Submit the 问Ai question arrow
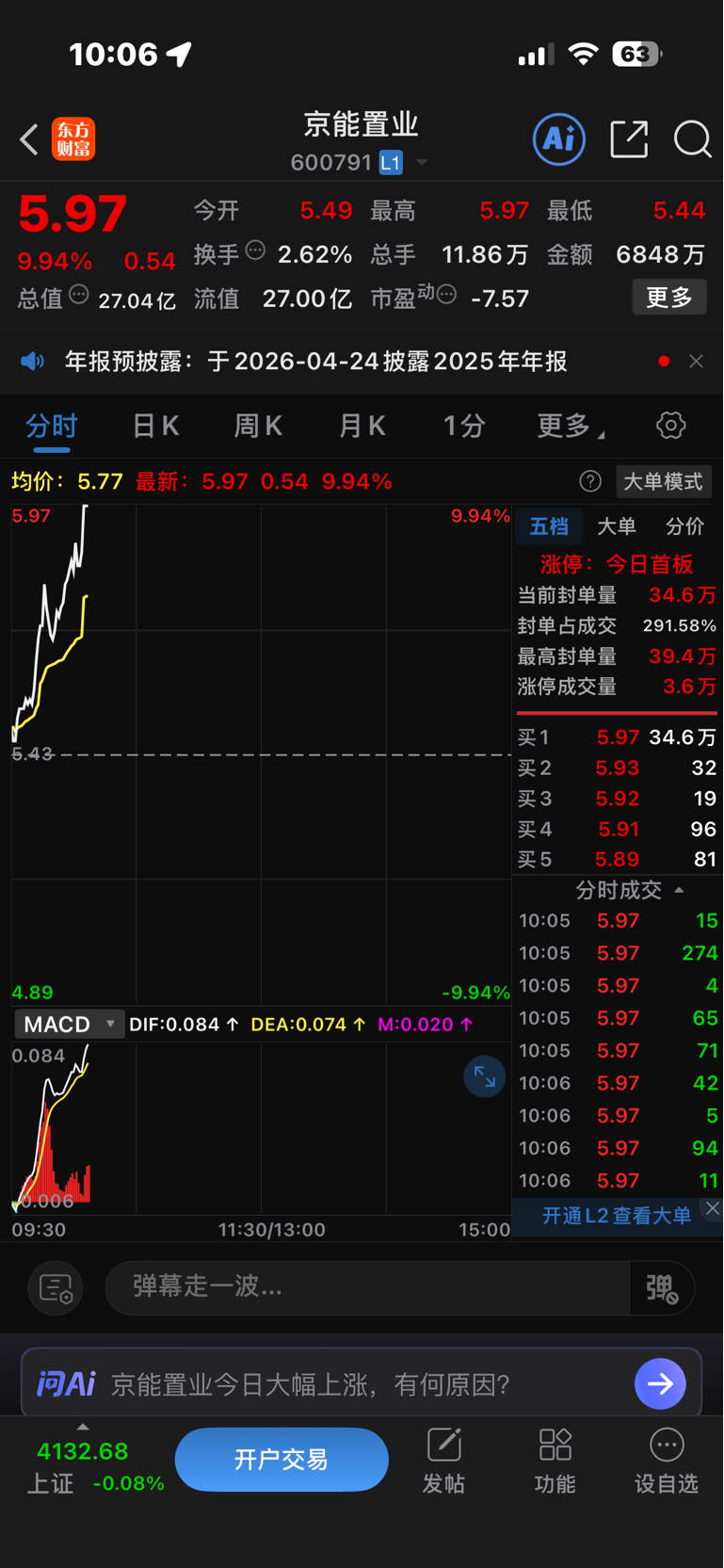The width and height of the screenshot is (724, 1568). (x=660, y=1383)
